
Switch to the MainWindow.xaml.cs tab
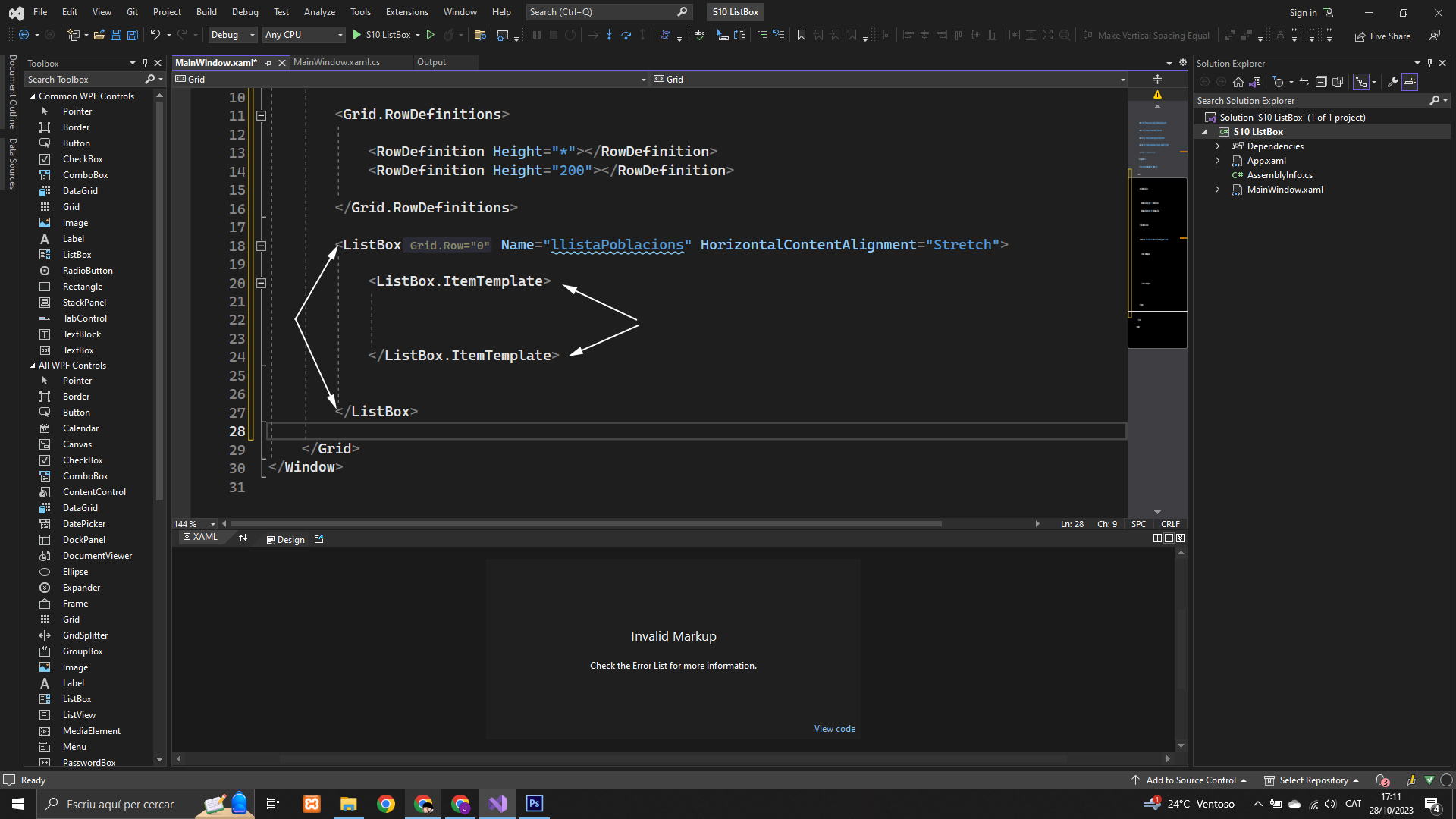337,62
